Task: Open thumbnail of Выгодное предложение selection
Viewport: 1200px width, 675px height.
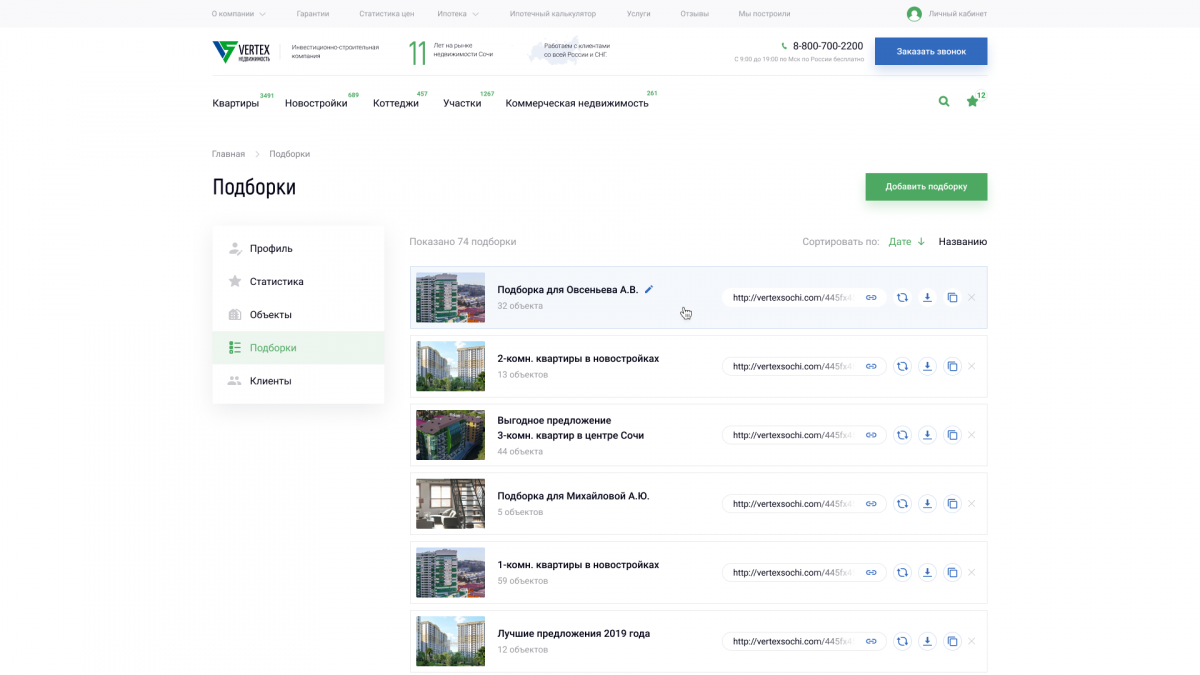Action: click(x=450, y=435)
